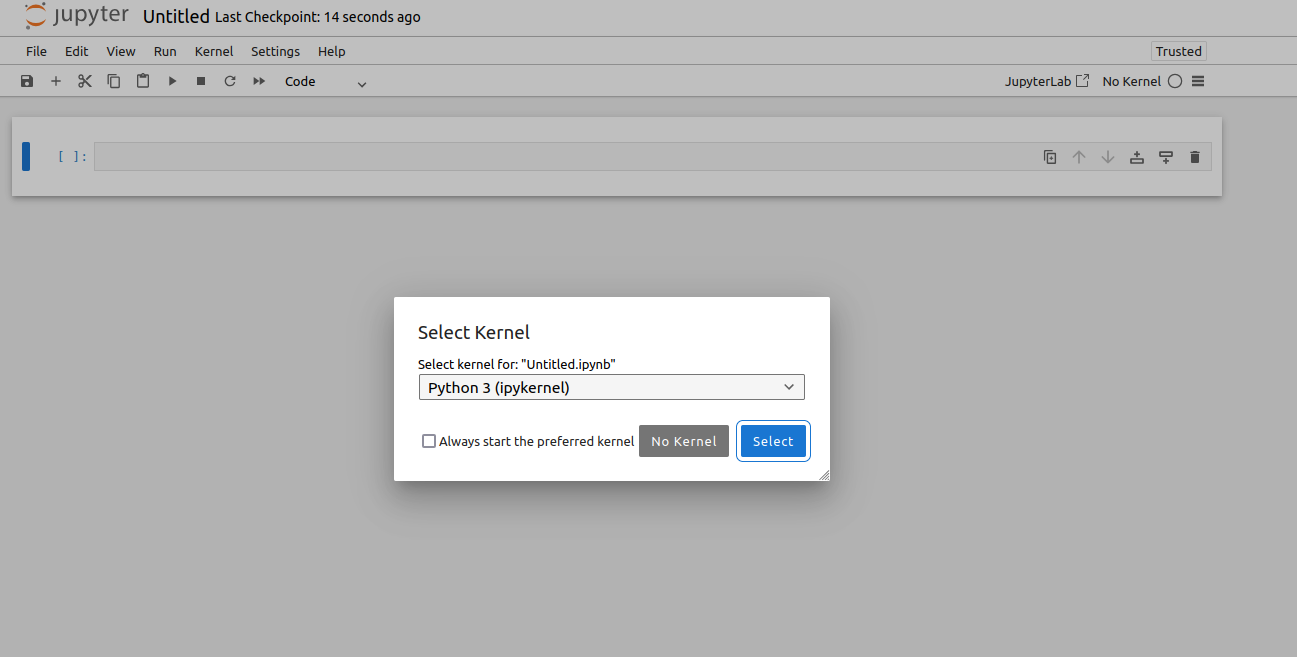Viewport: 1297px width, 657px height.
Task: Click the No Kernel button in the dialog
Action: point(684,441)
